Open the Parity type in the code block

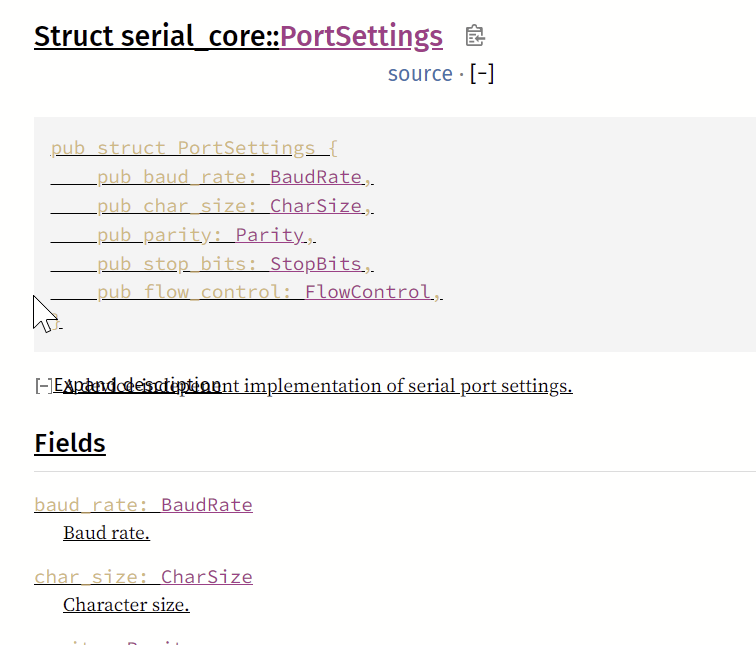[x=270, y=236]
